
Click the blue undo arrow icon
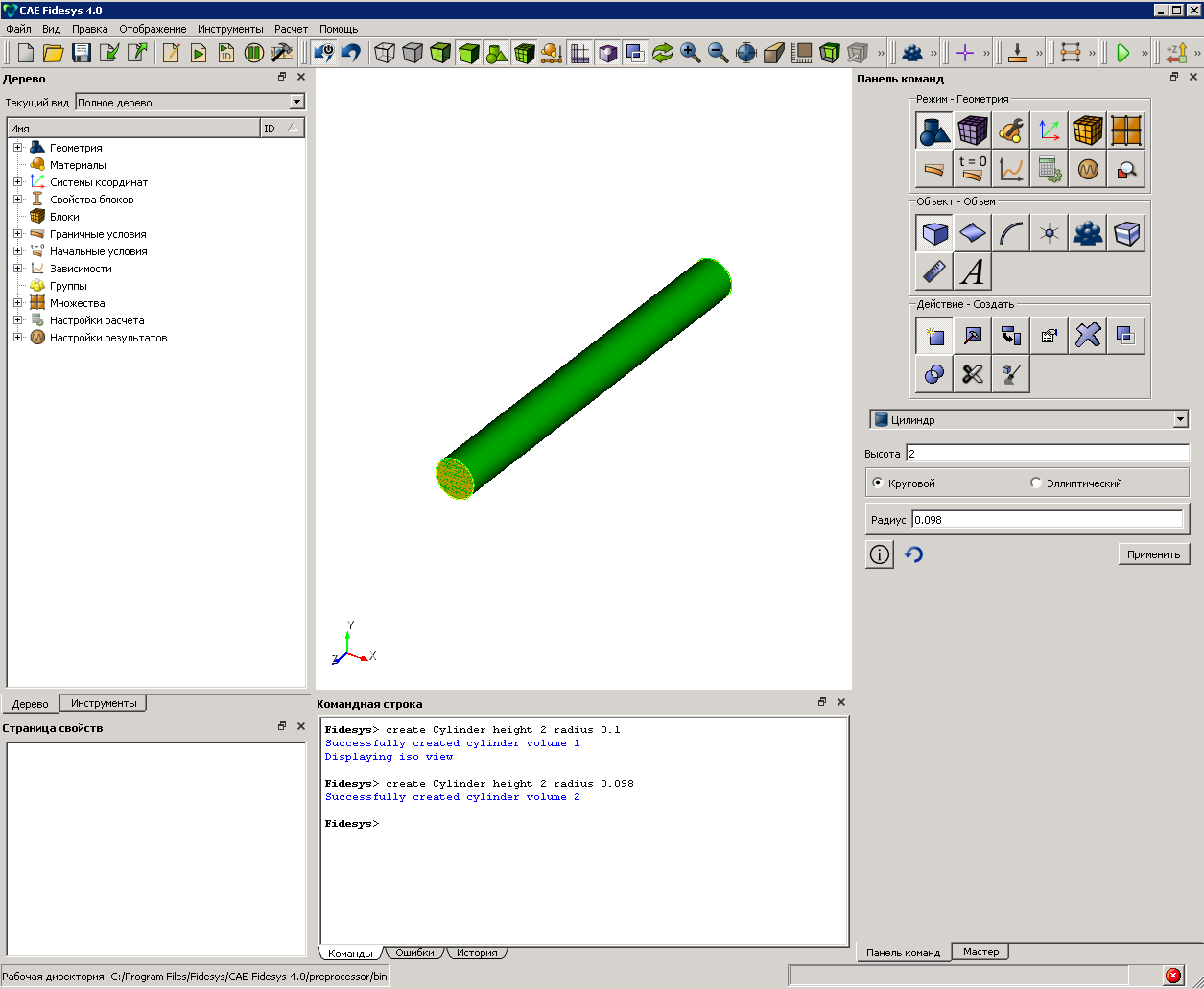(351, 53)
